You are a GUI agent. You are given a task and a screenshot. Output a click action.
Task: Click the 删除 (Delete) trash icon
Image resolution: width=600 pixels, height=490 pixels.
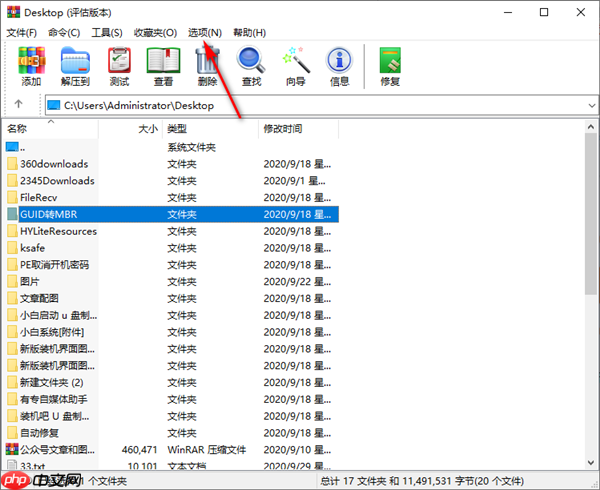click(207, 60)
